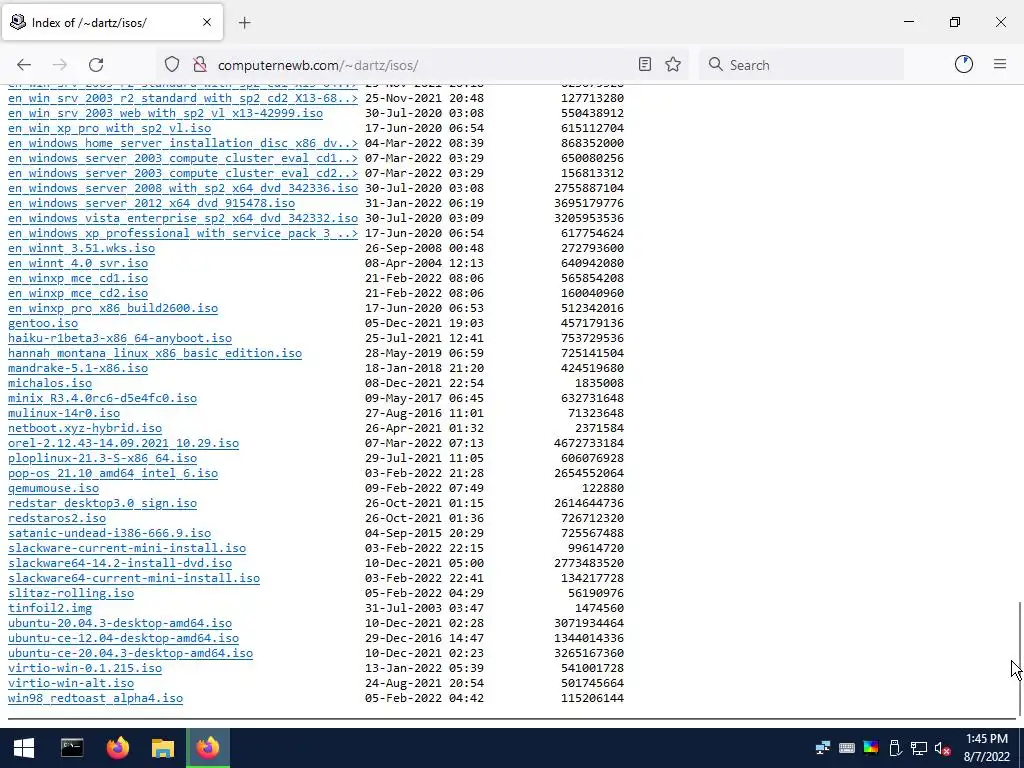Toggle reader view in address bar
Viewport: 1024px width, 768px height.
[x=645, y=65]
